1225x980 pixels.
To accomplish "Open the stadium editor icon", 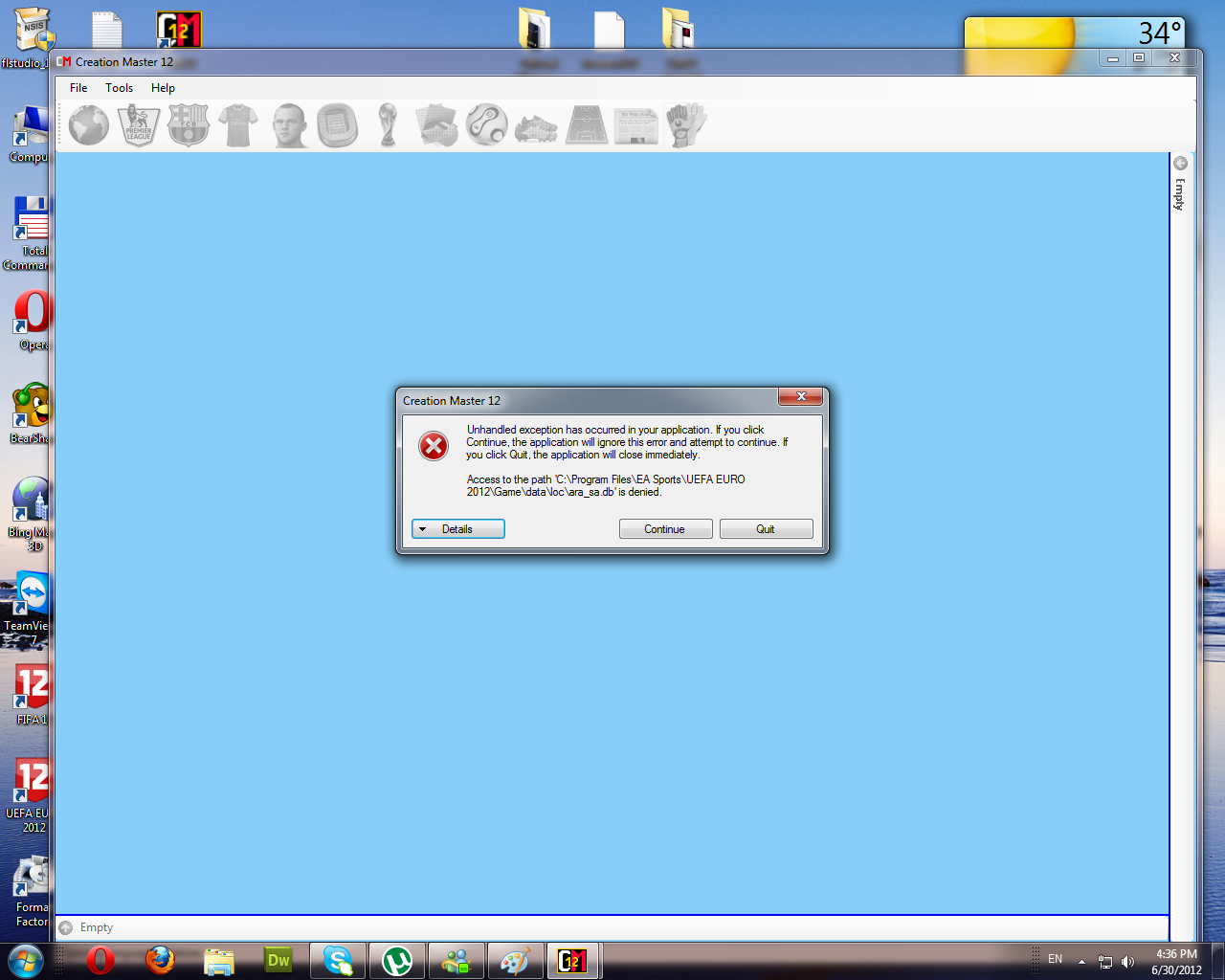I will [338, 125].
